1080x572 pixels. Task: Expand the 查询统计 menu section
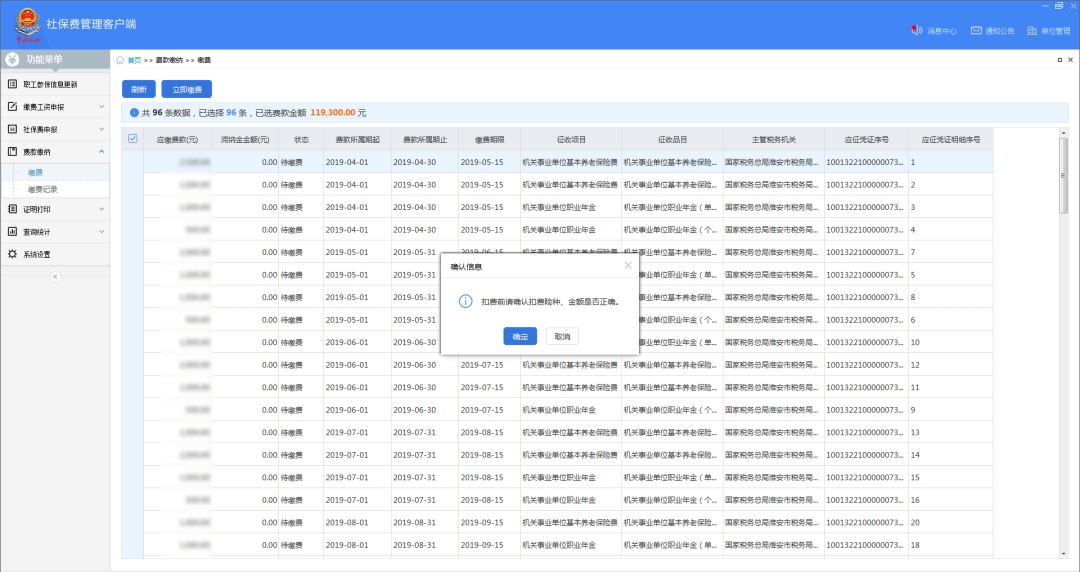point(101,232)
